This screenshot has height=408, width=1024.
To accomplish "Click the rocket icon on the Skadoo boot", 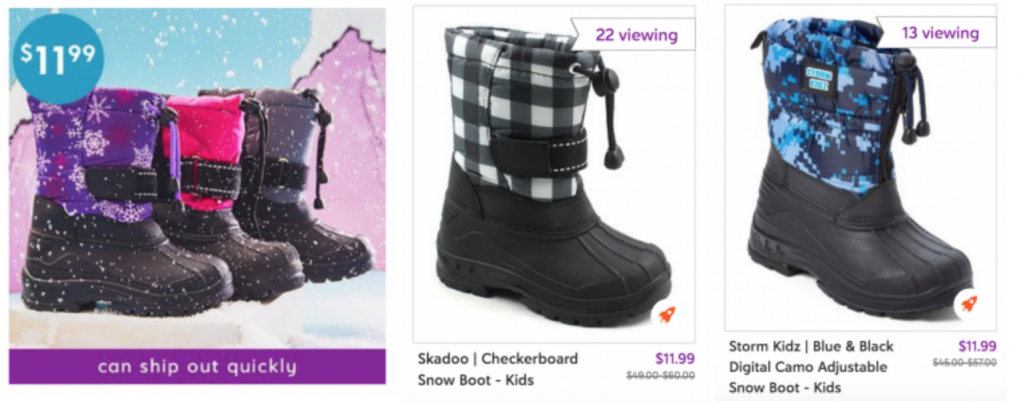I will (665, 315).
